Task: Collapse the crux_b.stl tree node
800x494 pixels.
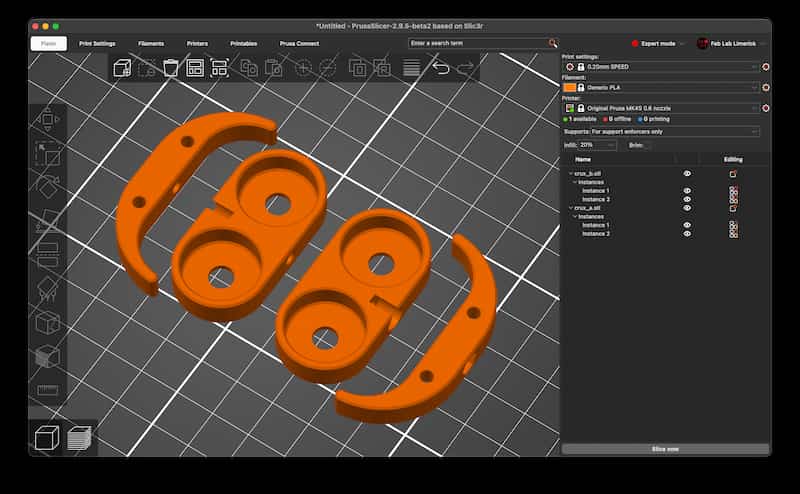Action: (571, 174)
